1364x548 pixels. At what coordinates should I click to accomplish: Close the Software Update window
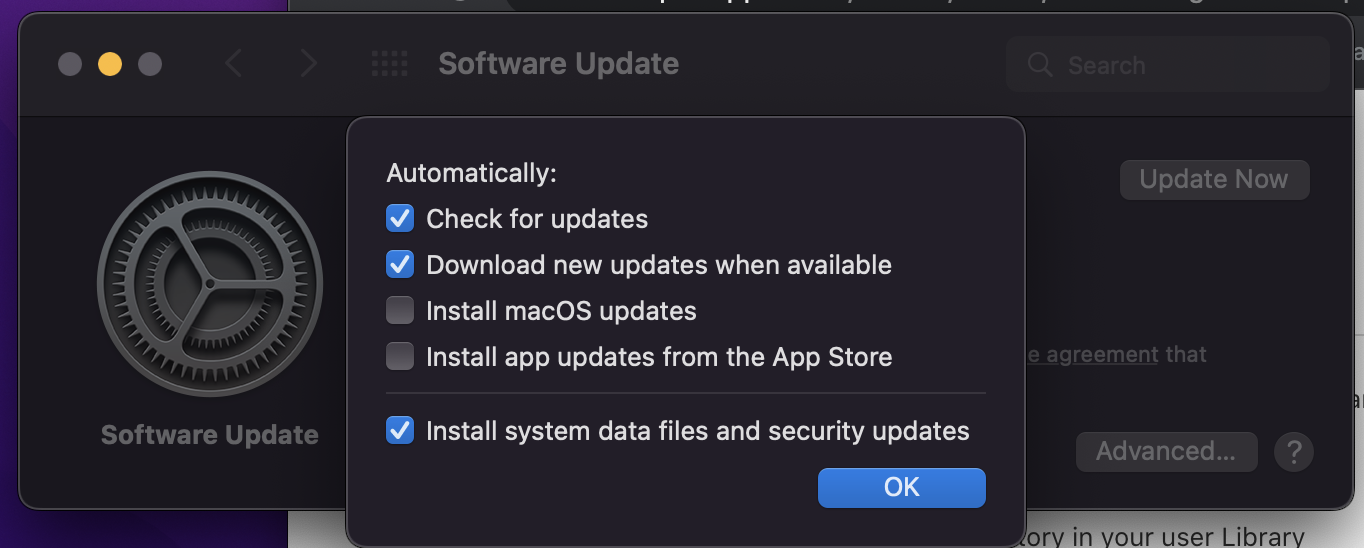point(70,64)
